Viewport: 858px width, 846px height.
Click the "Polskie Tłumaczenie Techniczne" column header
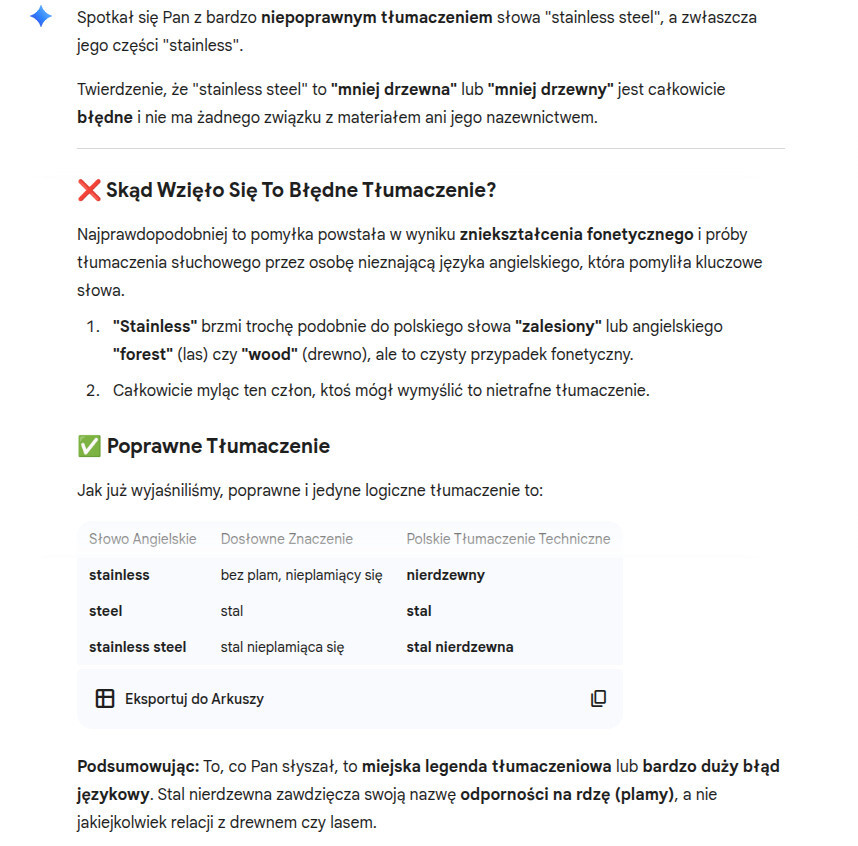pos(508,538)
